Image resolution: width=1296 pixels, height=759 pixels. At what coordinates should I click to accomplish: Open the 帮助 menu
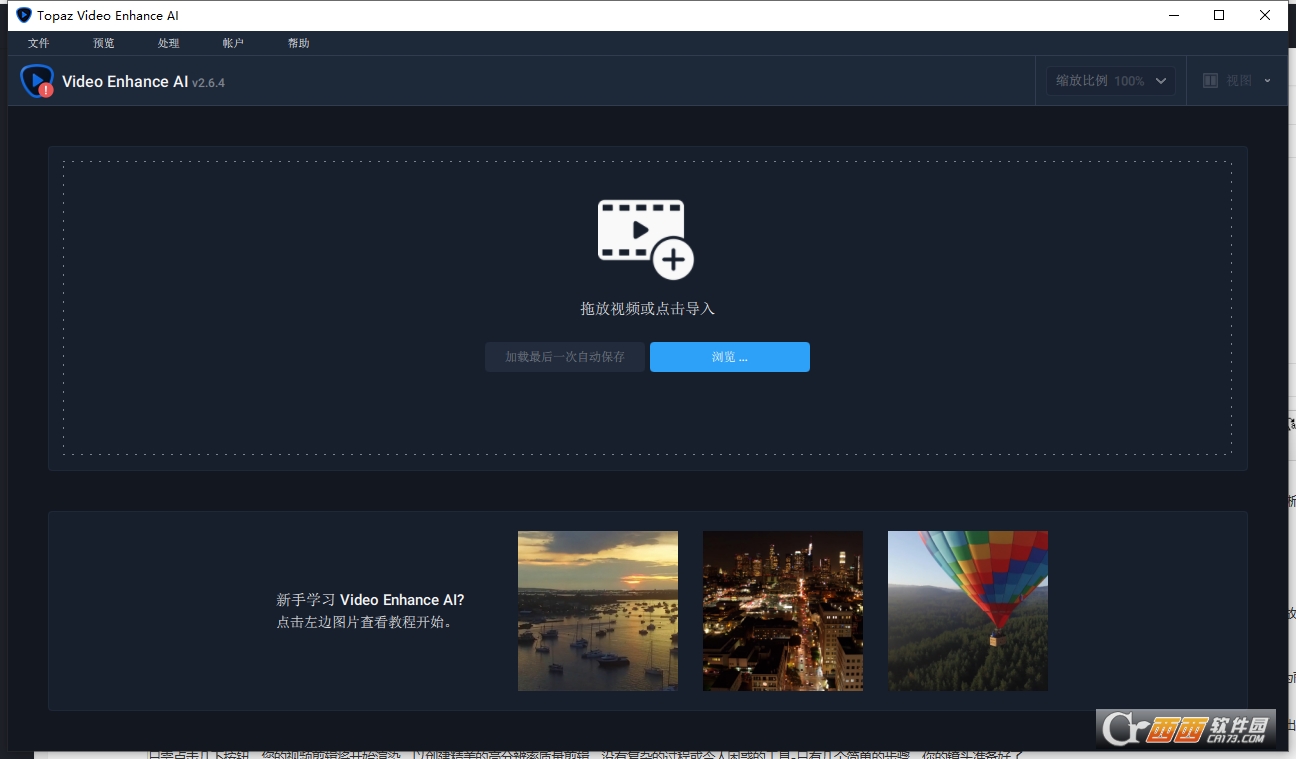coord(298,43)
